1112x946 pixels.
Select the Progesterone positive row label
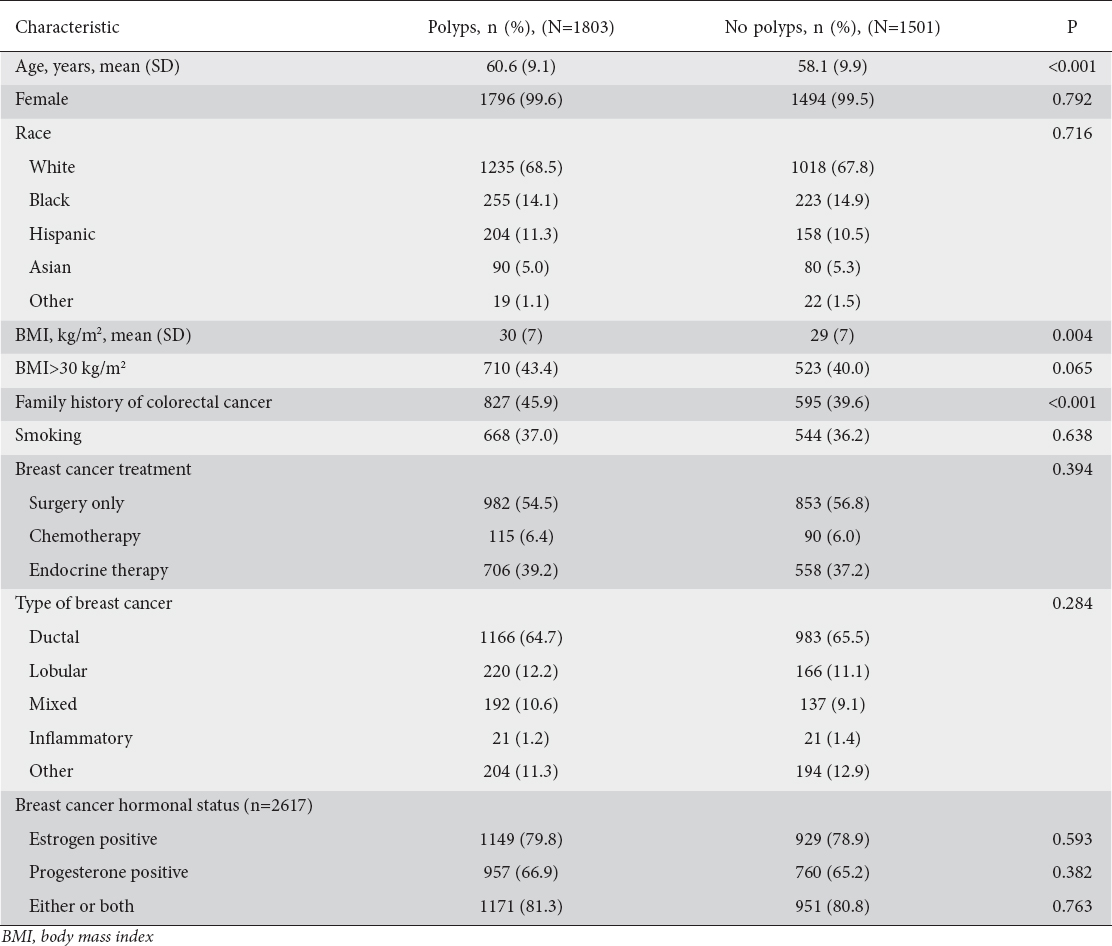coord(108,872)
